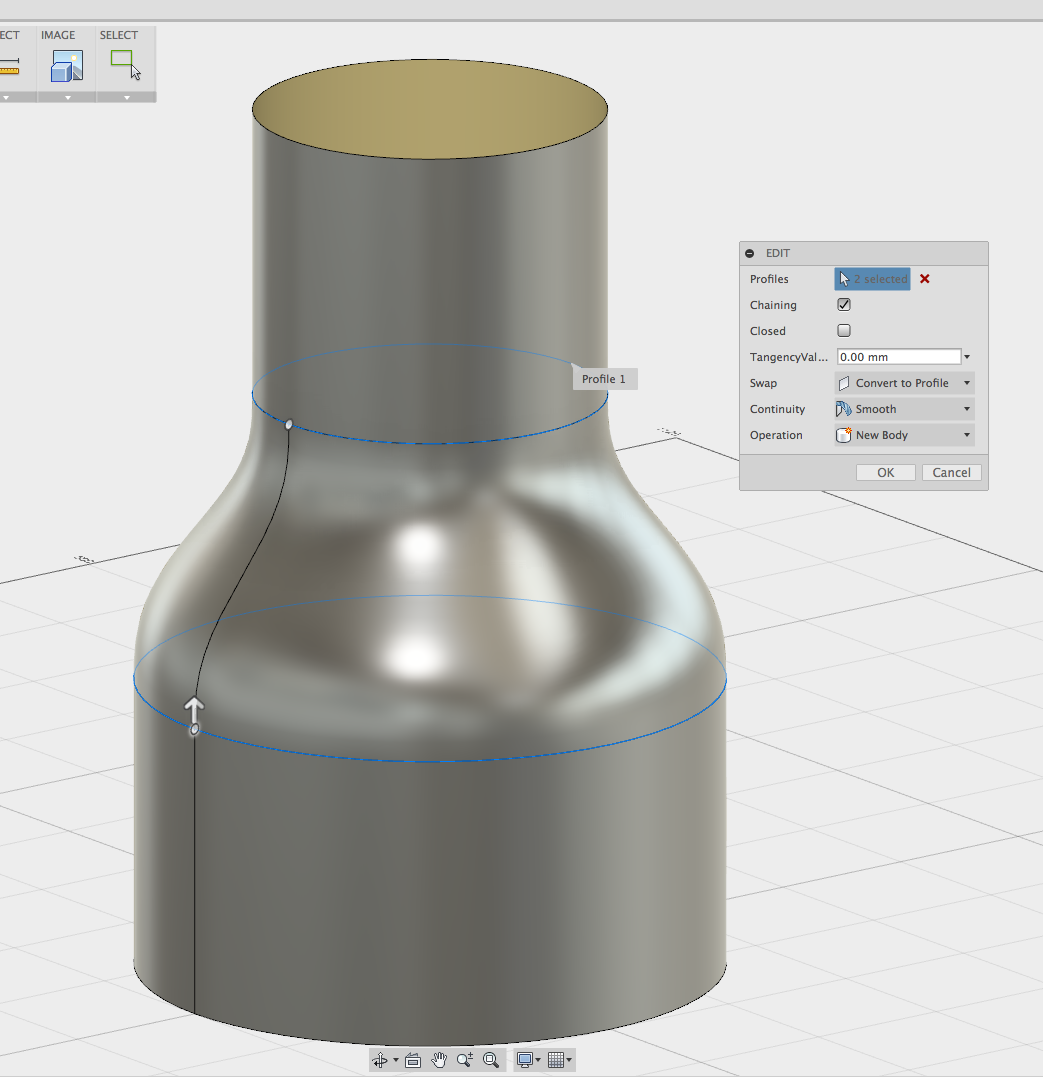Collapse the EDIT dialog header
Viewport: 1043px width, 1077px height.
point(750,253)
